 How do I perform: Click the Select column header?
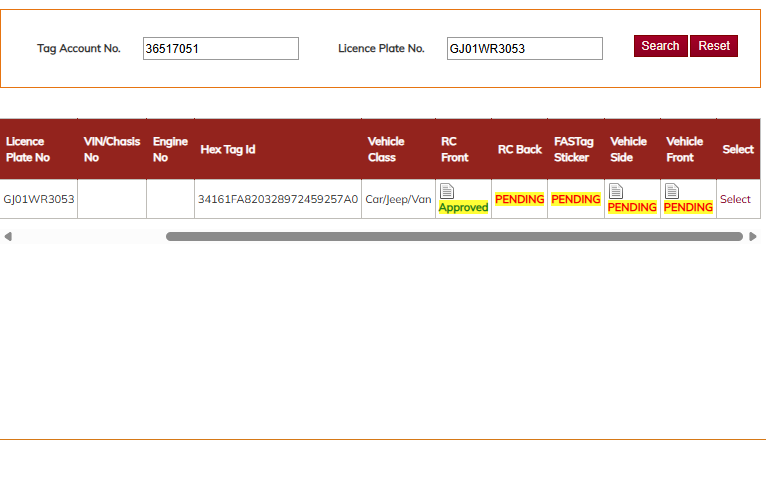[x=738, y=149]
